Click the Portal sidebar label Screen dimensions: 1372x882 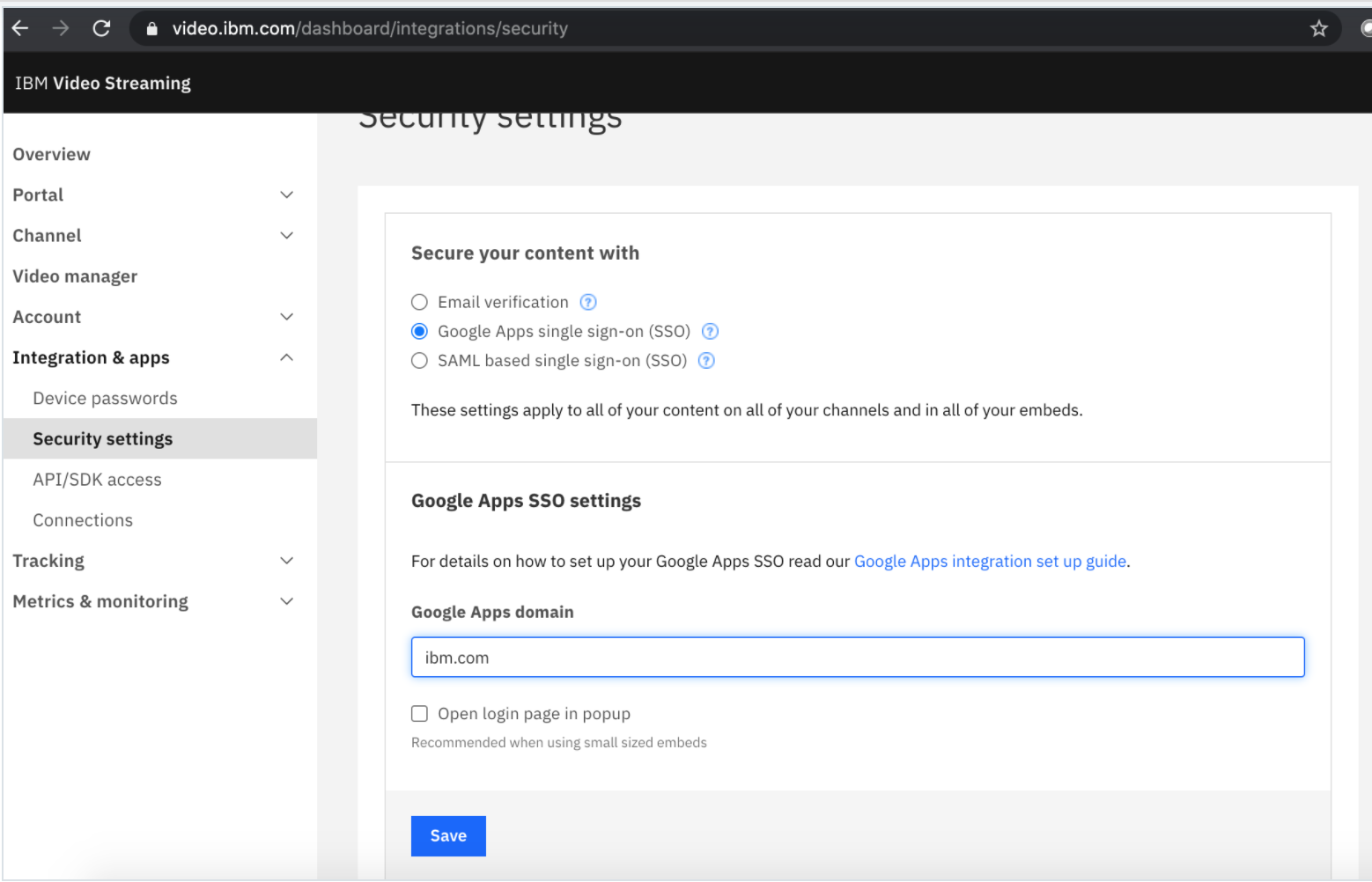coord(38,195)
